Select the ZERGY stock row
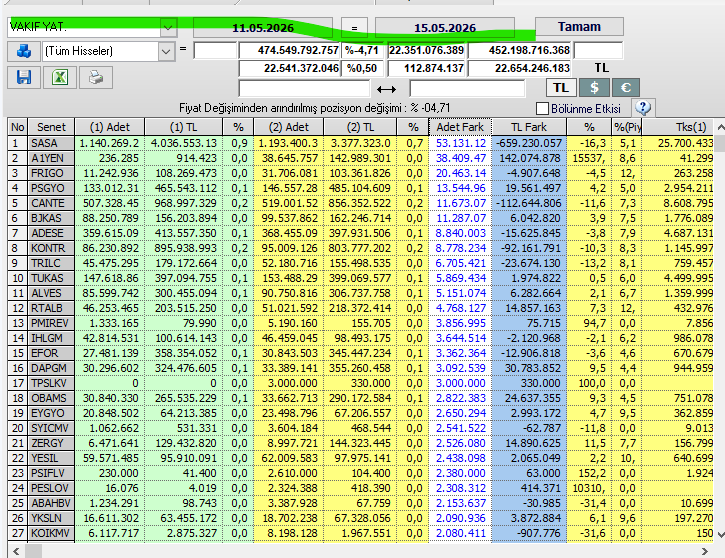725x558 pixels. pos(361,443)
